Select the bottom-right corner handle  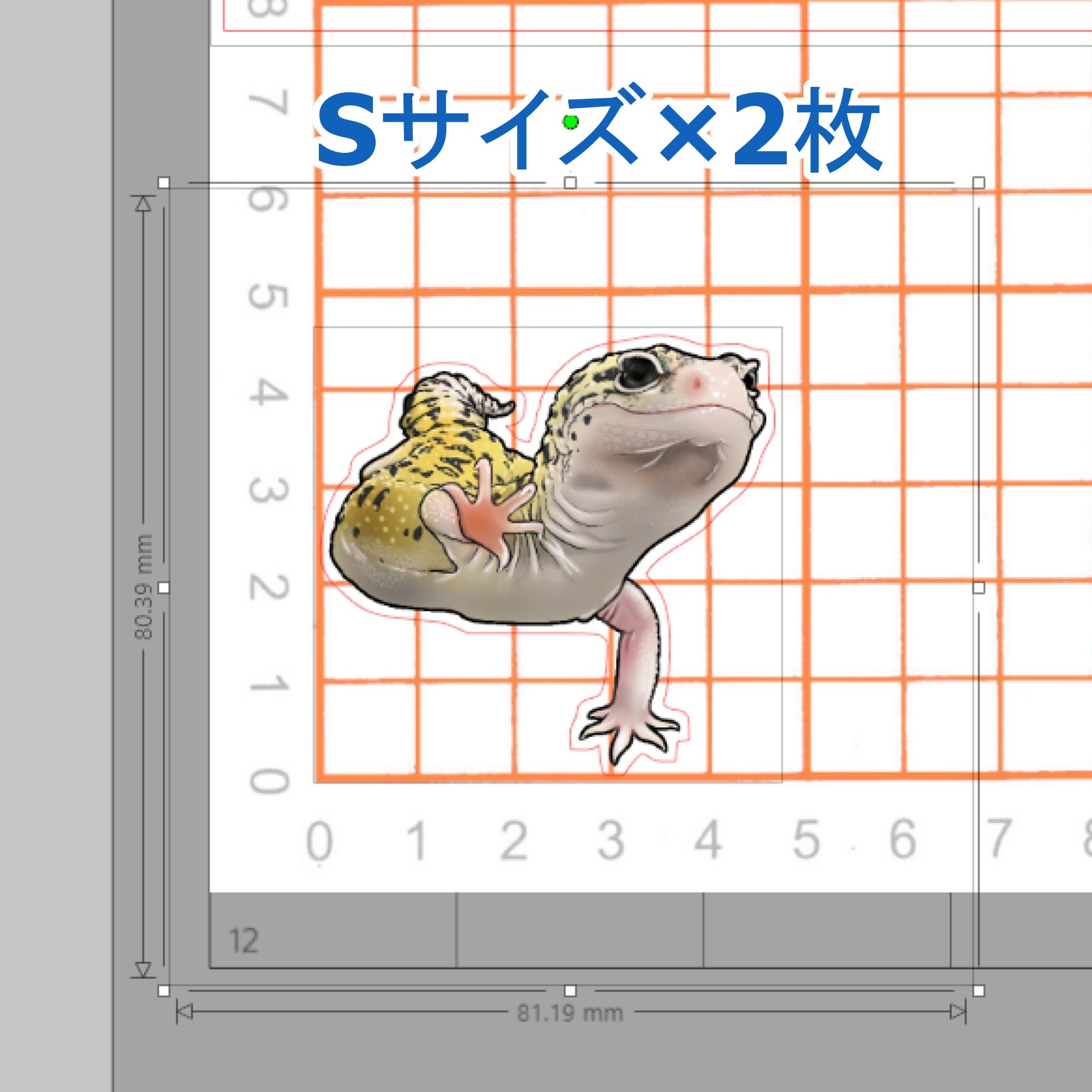coord(979,991)
